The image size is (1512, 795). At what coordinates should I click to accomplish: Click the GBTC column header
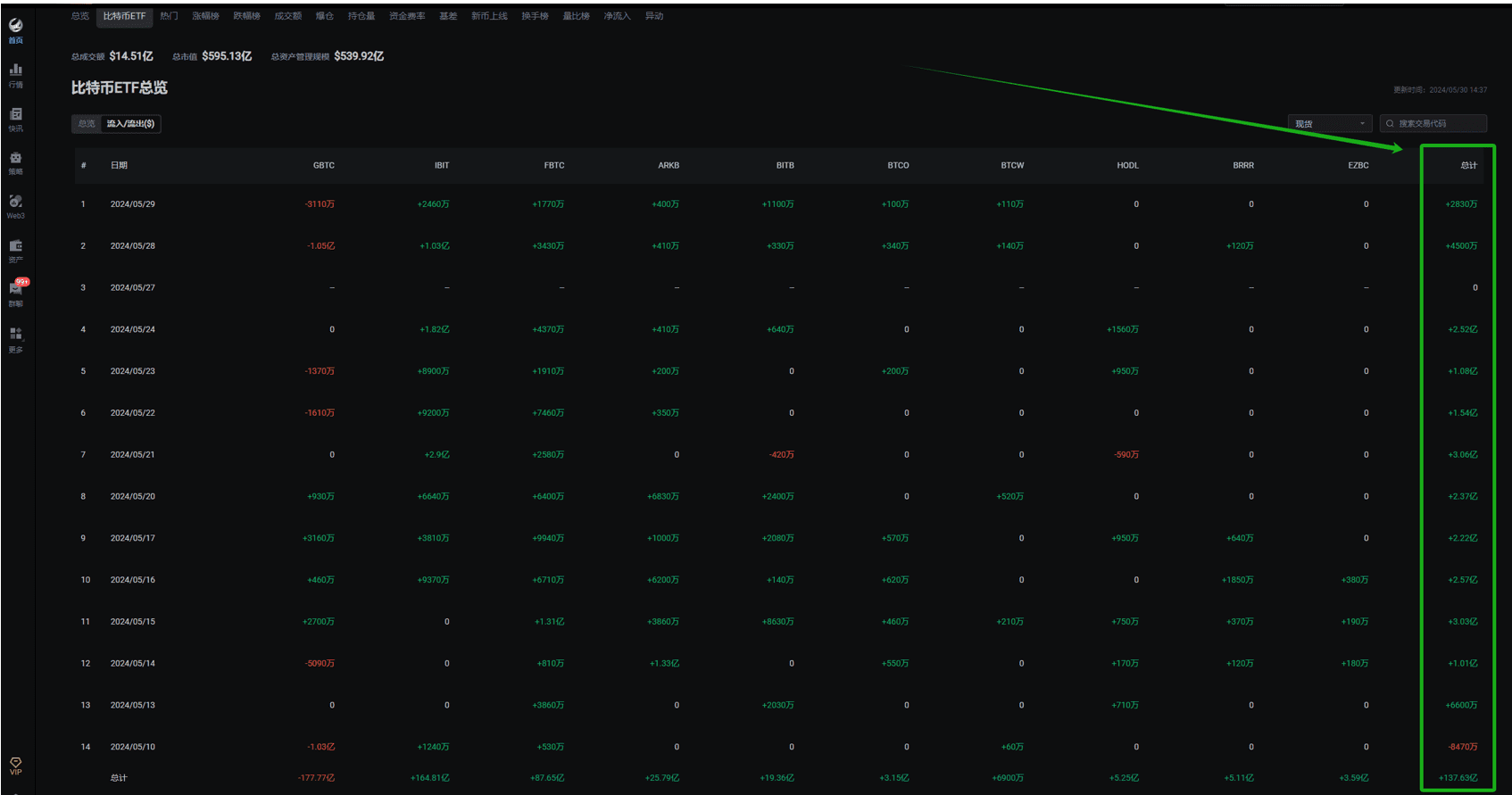(324, 165)
